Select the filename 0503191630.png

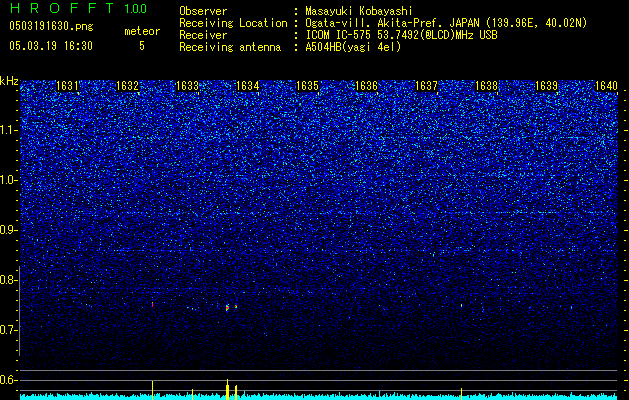(x=51, y=26)
